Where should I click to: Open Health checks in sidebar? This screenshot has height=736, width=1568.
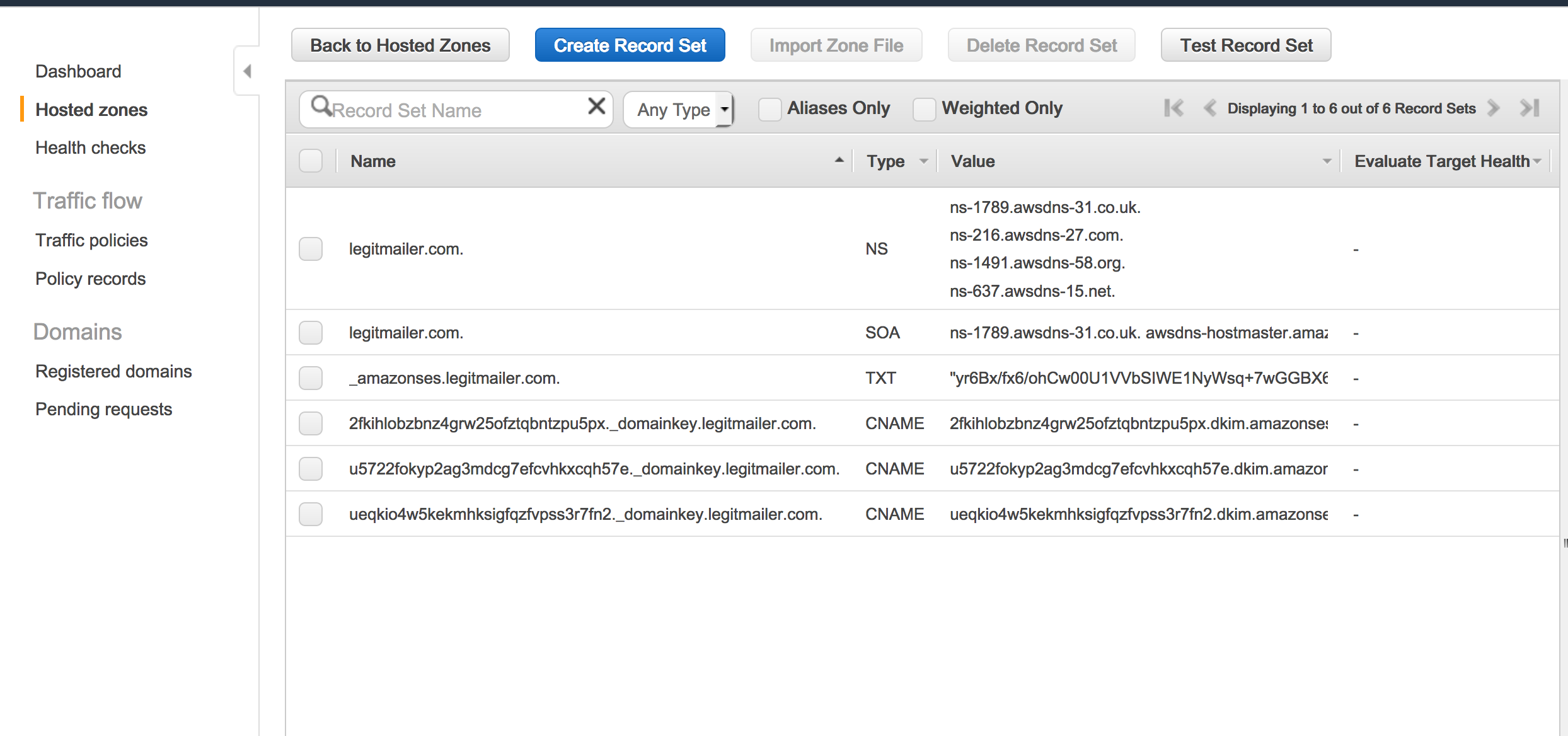pos(90,147)
